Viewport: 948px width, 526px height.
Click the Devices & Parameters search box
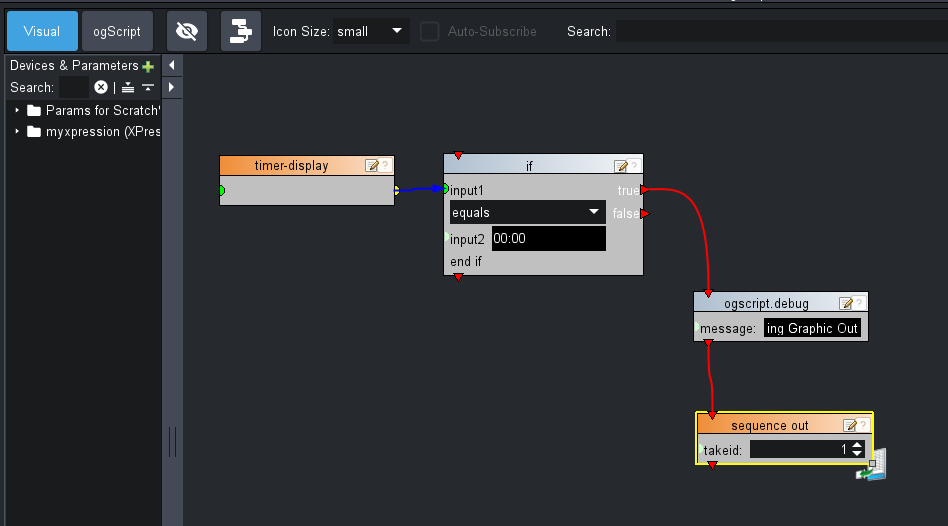click(x=74, y=88)
